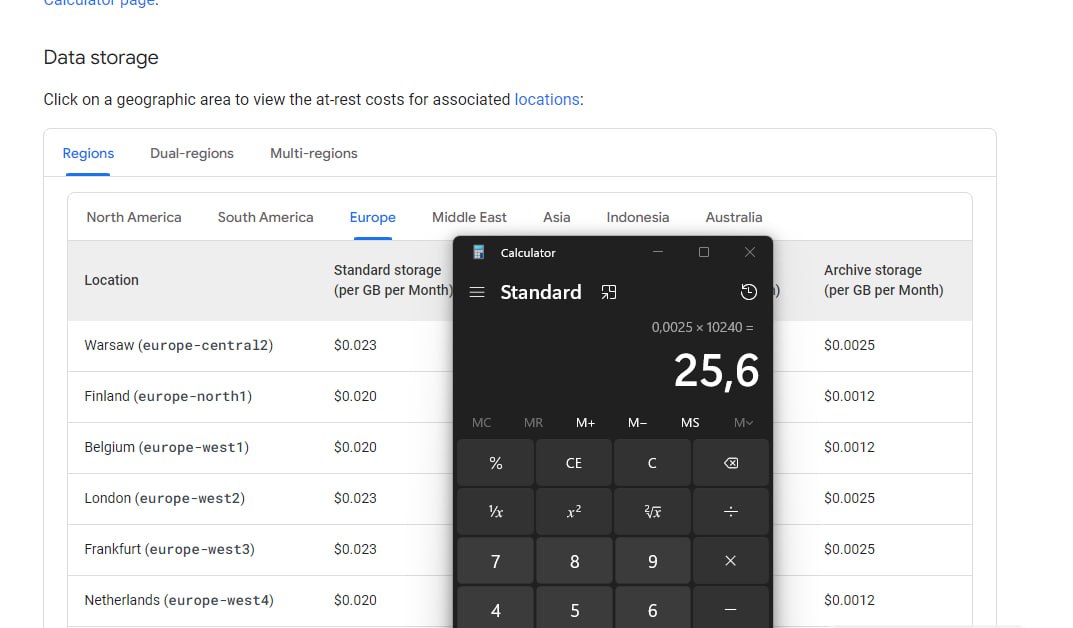Click the number 8 key
The height and width of the screenshot is (628, 1073).
[x=573, y=561]
